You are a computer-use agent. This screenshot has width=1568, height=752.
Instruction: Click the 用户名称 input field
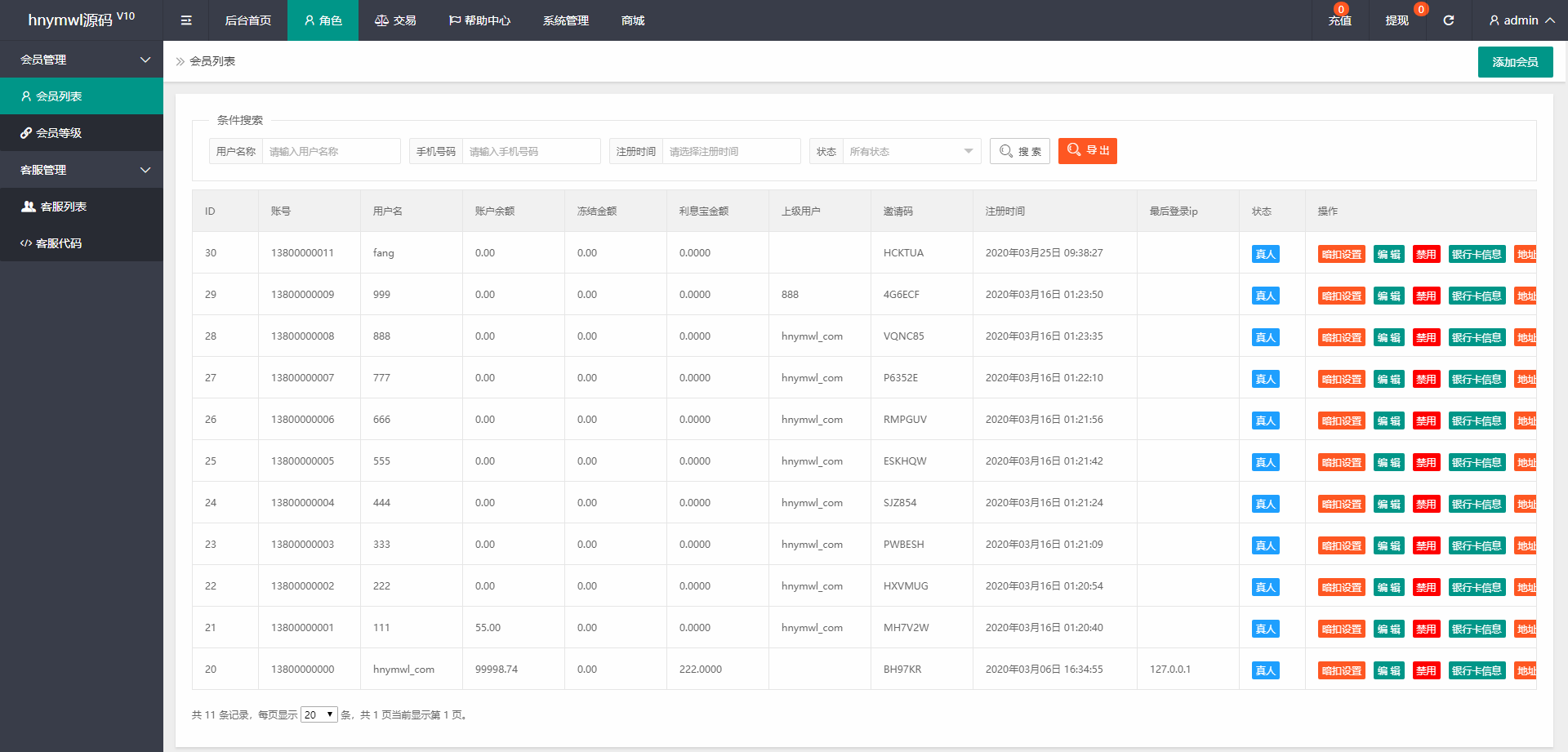tap(331, 151)
